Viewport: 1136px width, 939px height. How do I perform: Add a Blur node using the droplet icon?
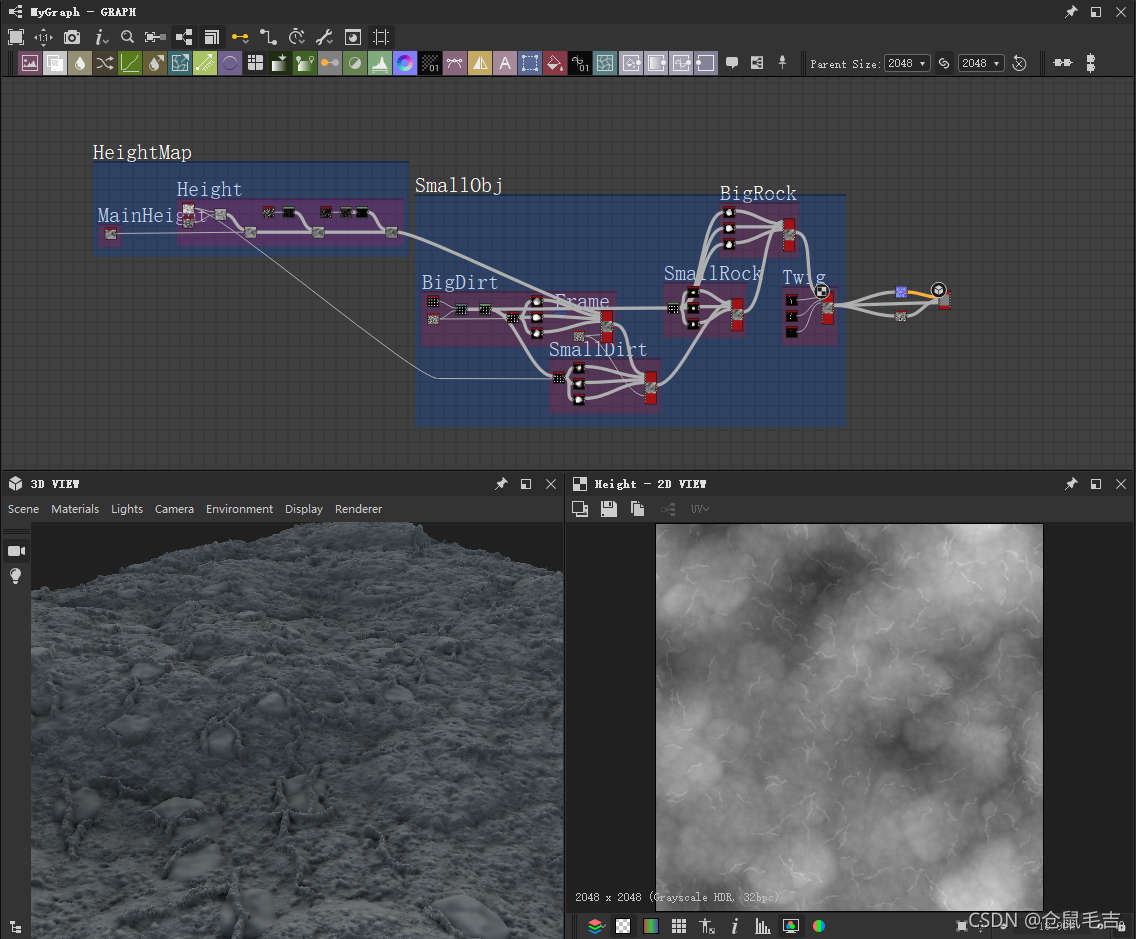(x=80, y=63)
